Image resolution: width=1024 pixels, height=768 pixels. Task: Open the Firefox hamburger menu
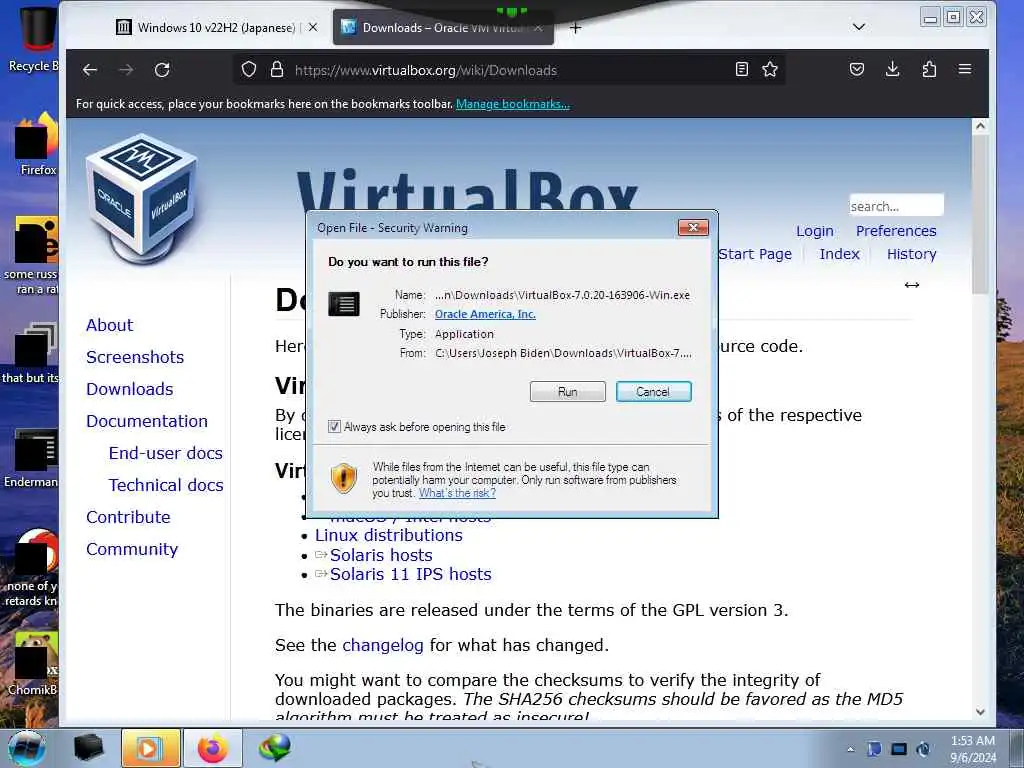tap(965, 69)
